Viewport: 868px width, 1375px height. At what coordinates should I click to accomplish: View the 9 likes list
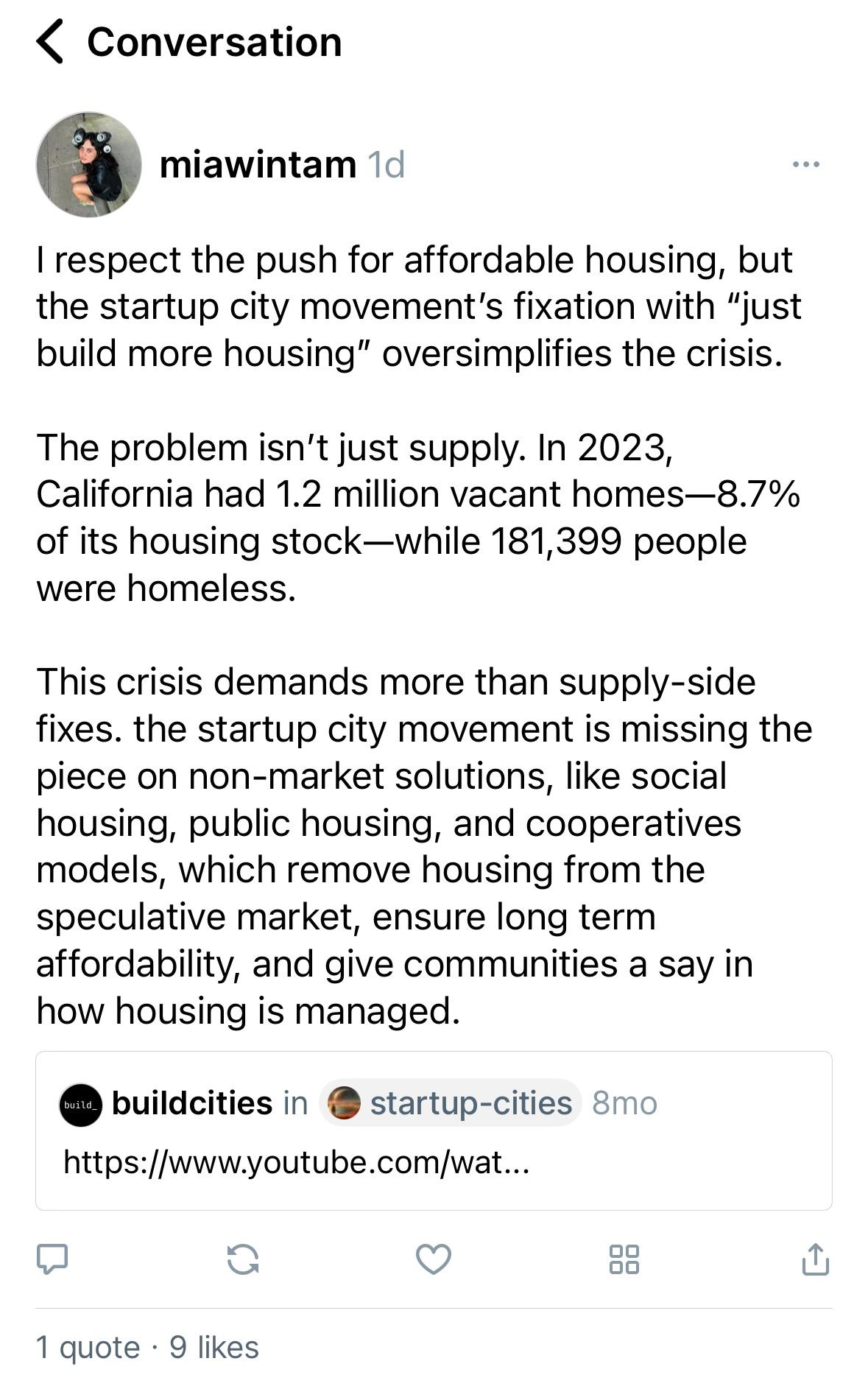[214, 1348]
